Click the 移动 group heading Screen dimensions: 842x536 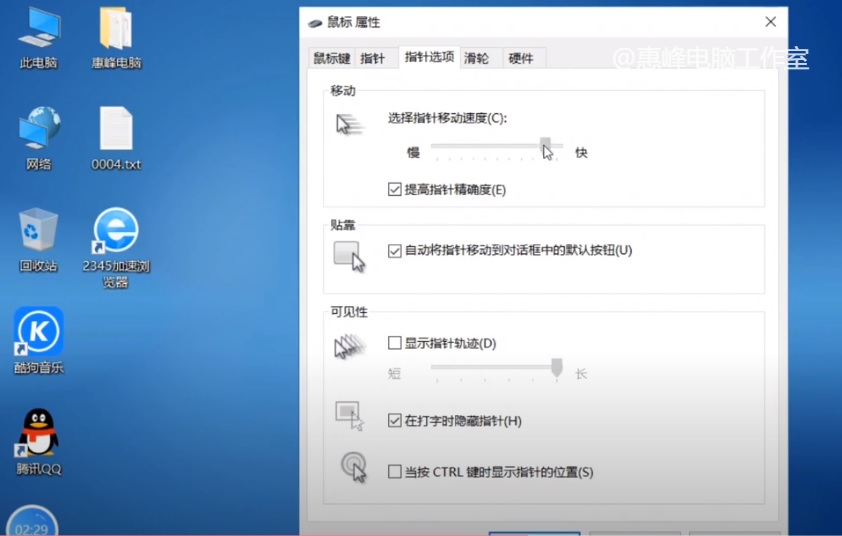[x=343, y=91]
